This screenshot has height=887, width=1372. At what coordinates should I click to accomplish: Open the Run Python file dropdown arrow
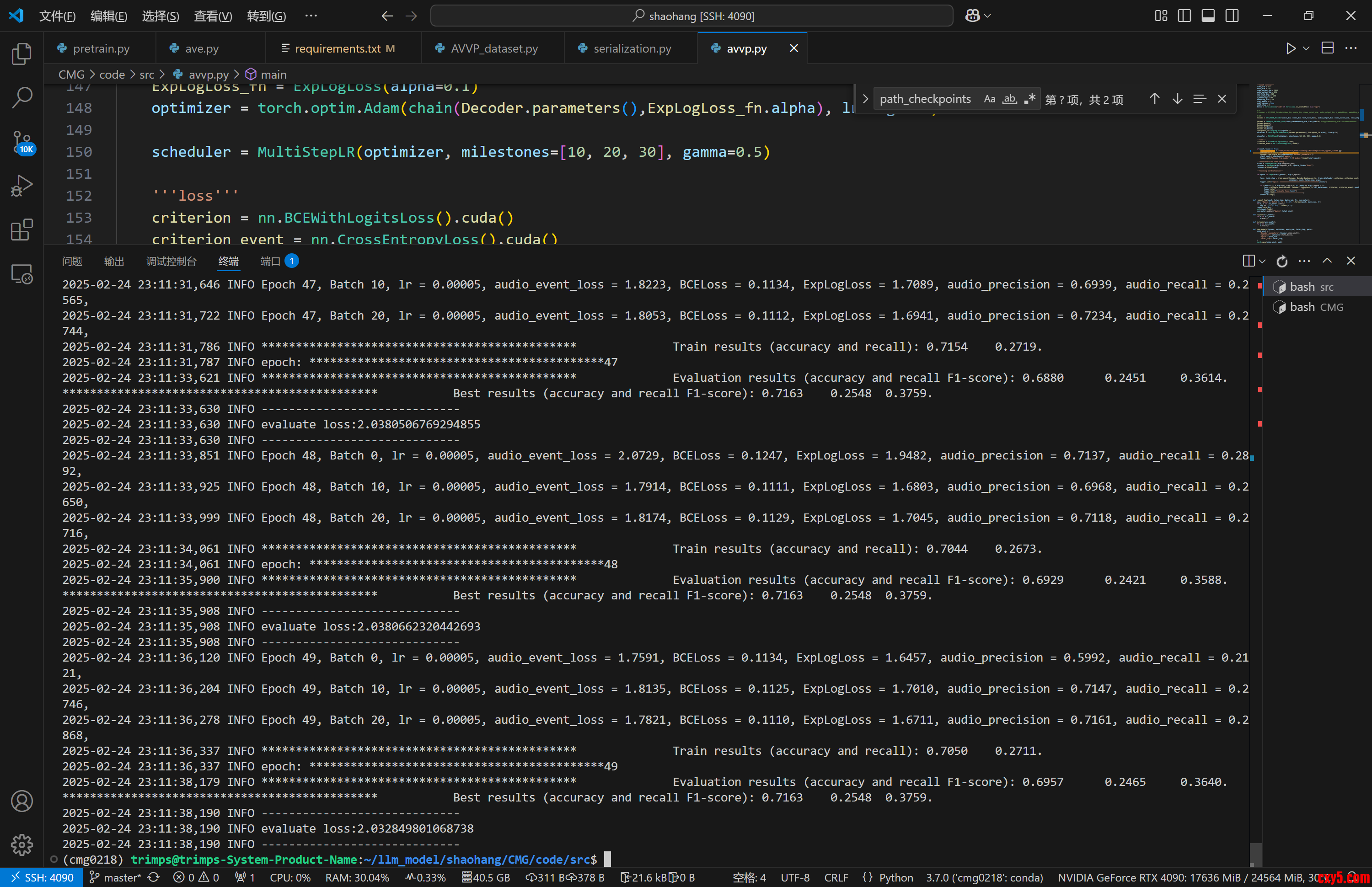tap(1306, 48)
